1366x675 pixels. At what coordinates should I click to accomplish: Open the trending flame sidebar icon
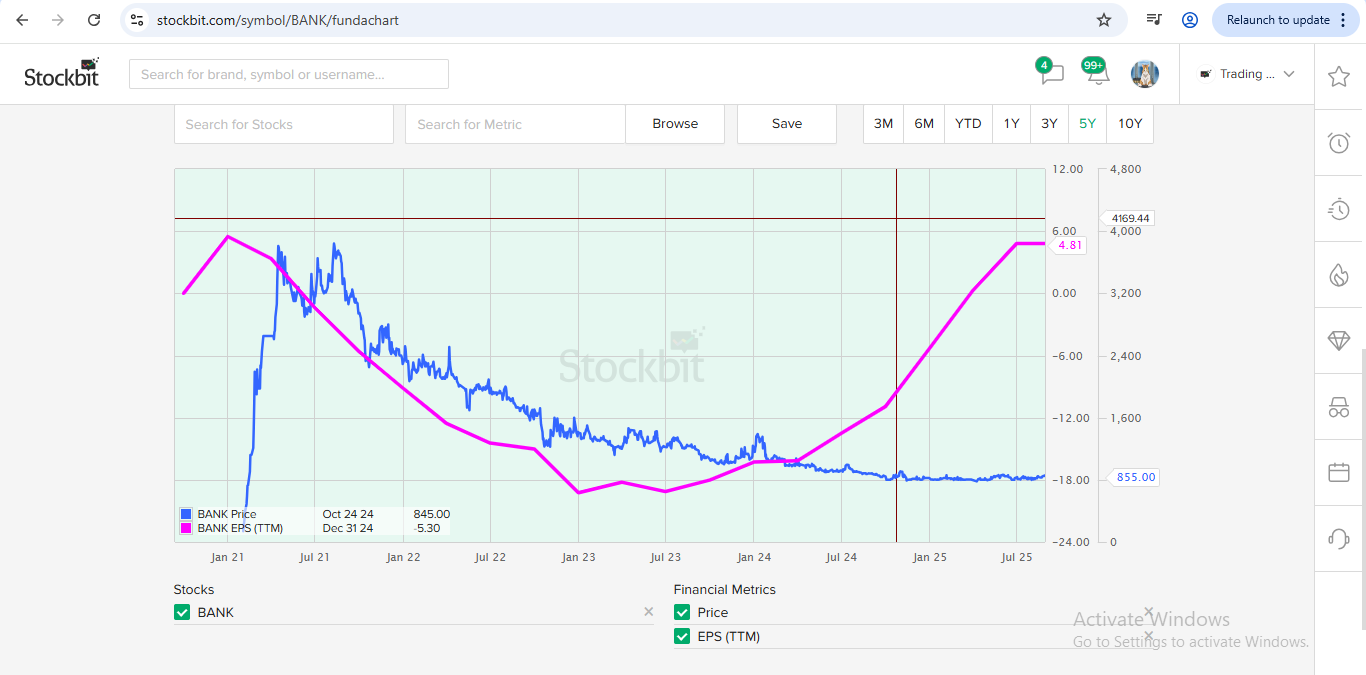click(1339, 275)
